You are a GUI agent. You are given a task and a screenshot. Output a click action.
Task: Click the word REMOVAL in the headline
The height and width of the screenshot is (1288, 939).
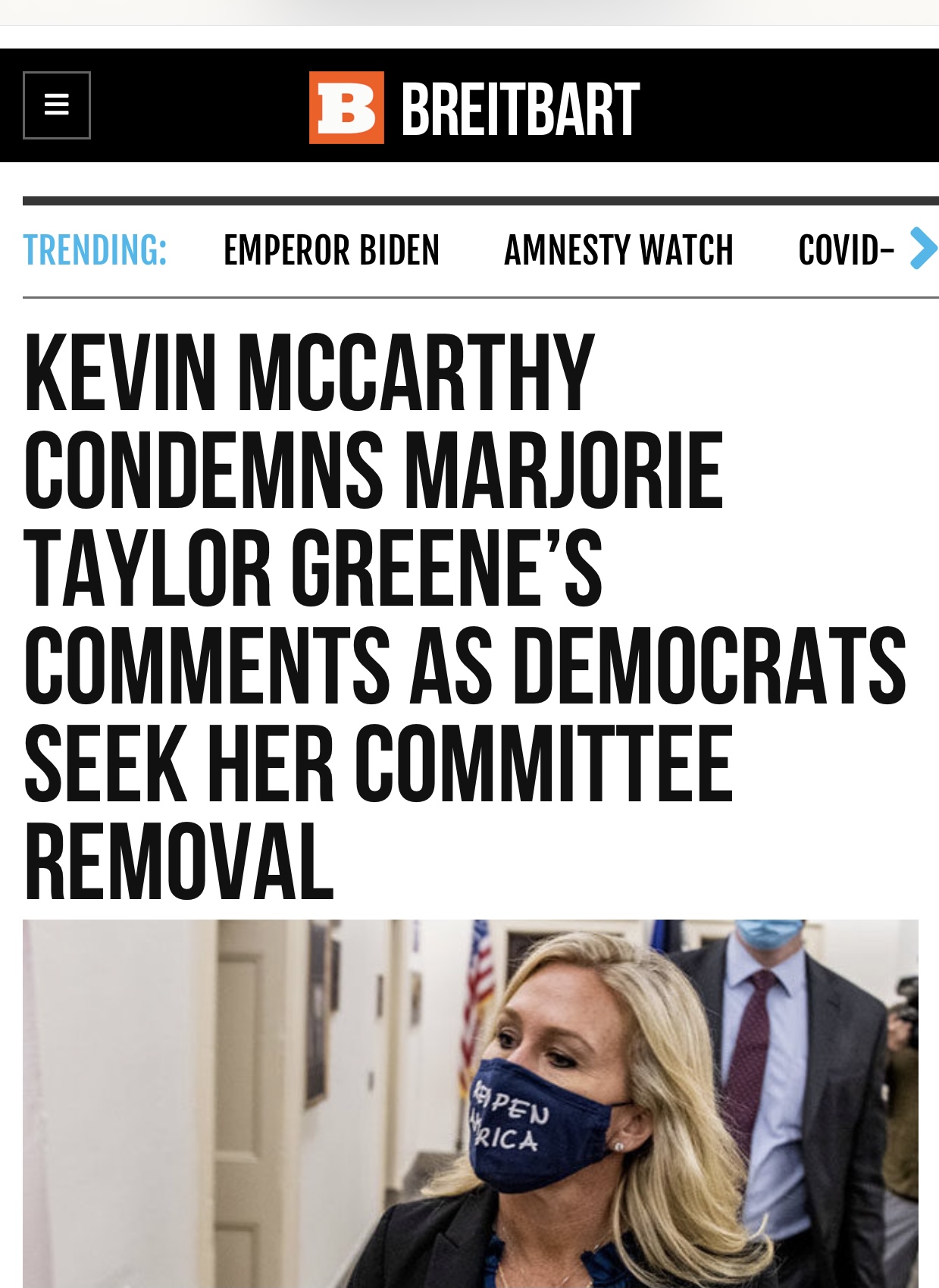pyautogui.click(x=179, y=862)
